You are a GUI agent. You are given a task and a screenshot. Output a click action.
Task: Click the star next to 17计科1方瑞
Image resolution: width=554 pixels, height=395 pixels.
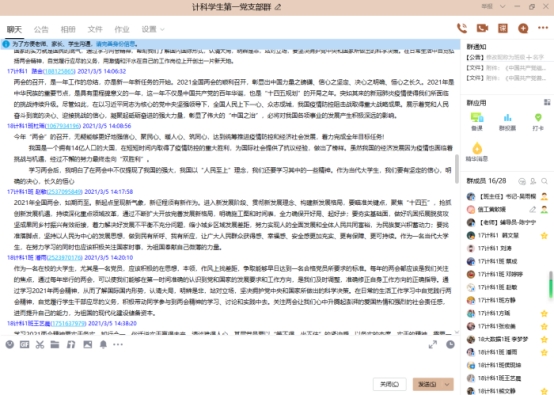coord(544,313)
